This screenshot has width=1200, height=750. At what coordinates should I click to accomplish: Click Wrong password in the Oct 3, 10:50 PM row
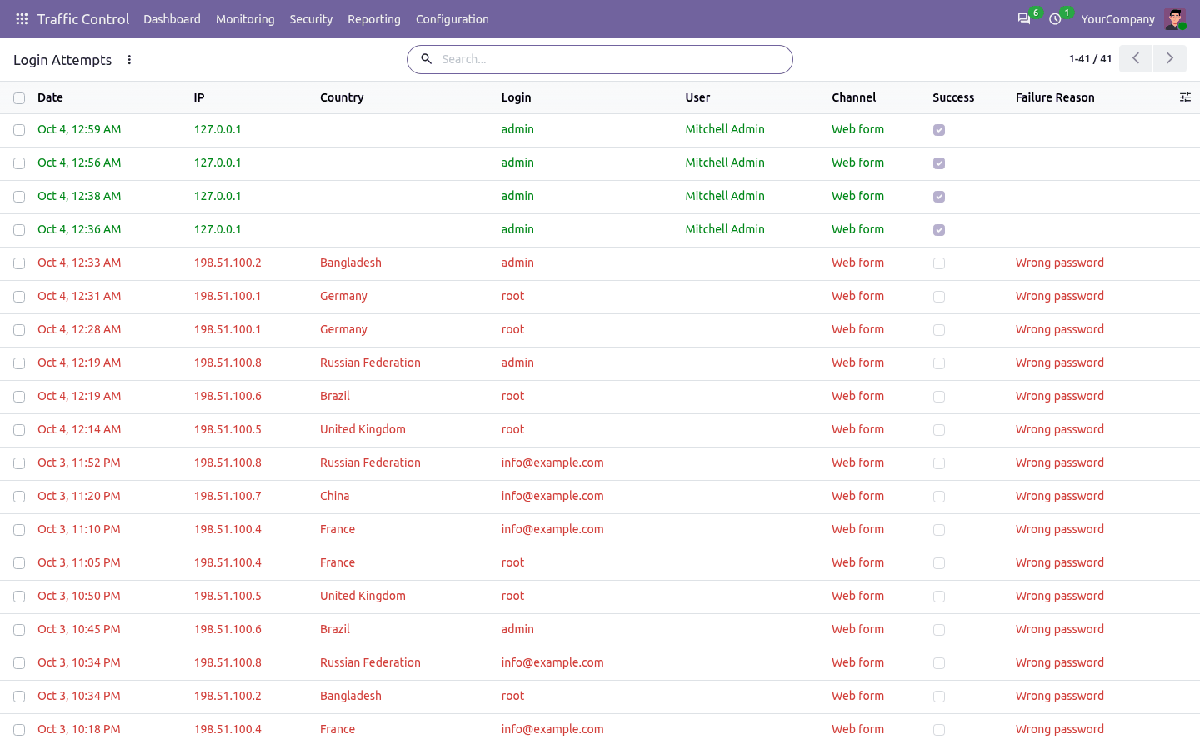tap(1060, 596)
